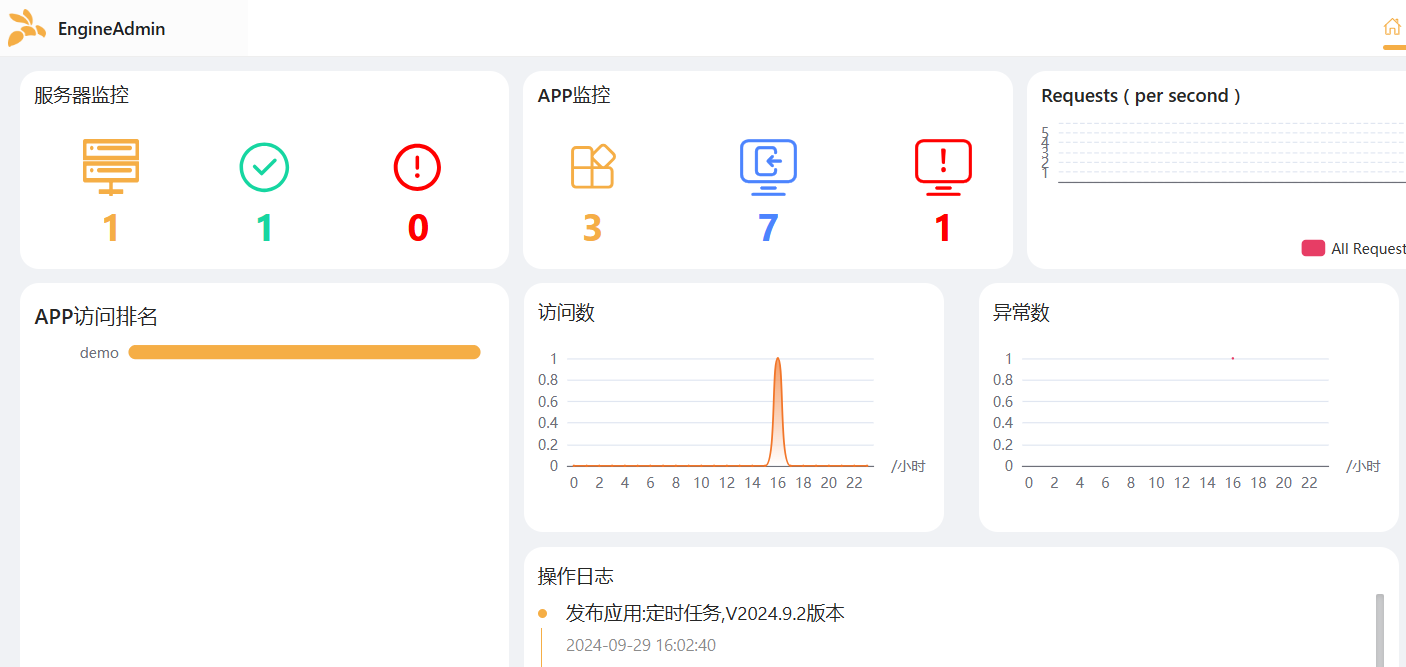Click the APP监控 card title
Image resolution: width=1406 pixels, height=667 pixels.
coord(574,96)
